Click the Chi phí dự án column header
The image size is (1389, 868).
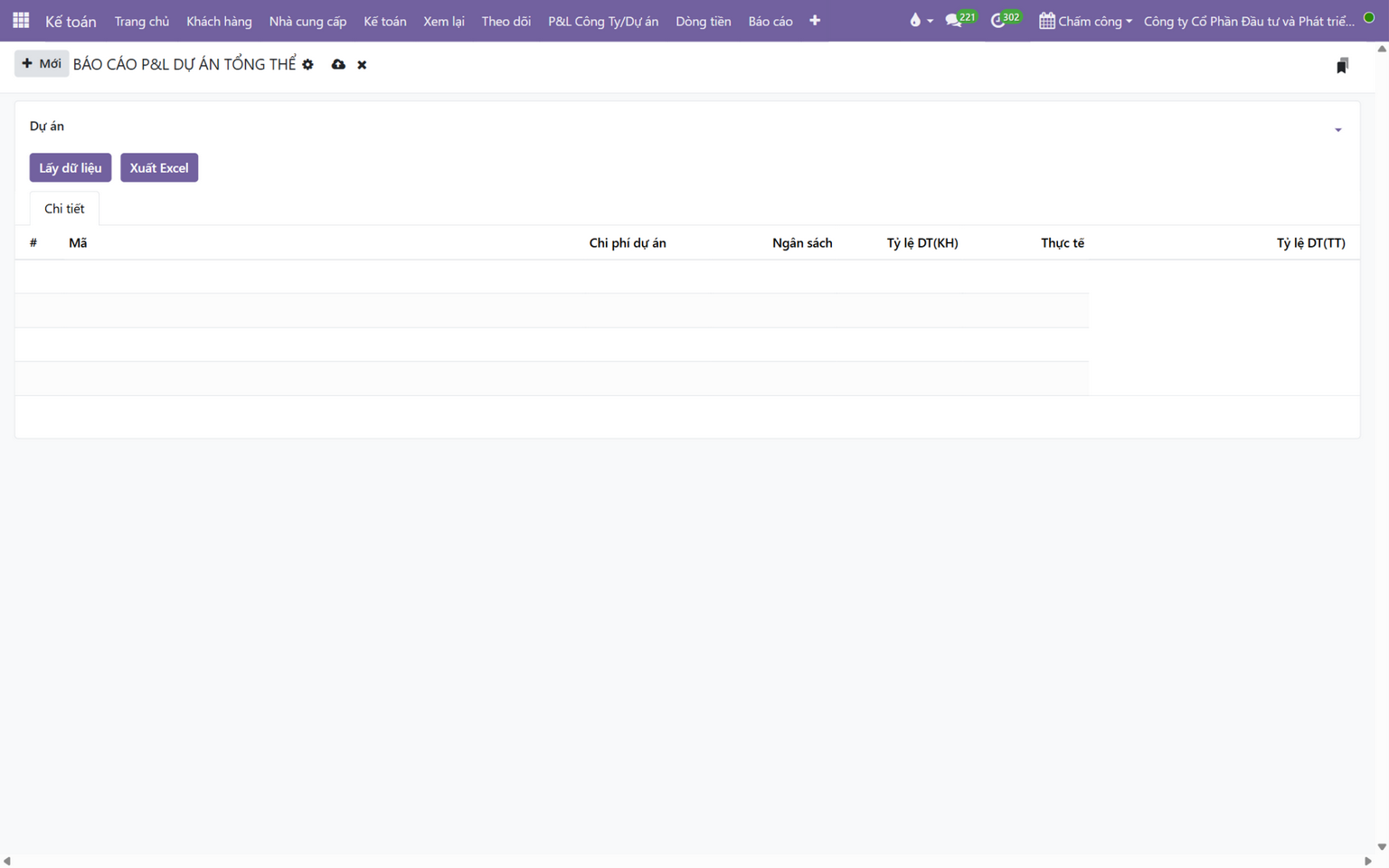628,242
